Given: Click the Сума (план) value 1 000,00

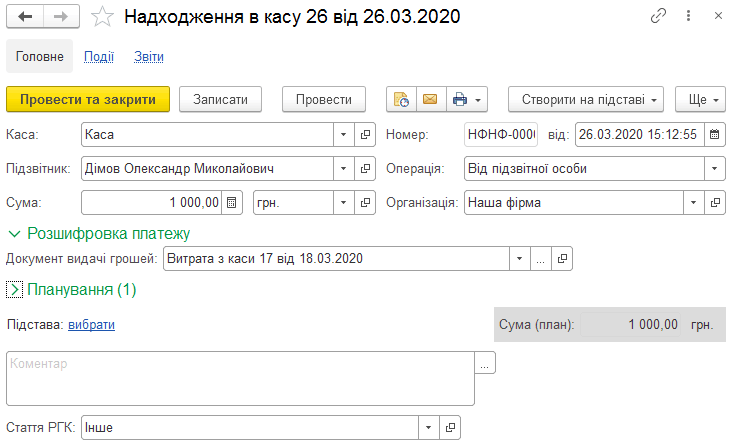Looking at the screenshot, I should click(x=631, y=325).
